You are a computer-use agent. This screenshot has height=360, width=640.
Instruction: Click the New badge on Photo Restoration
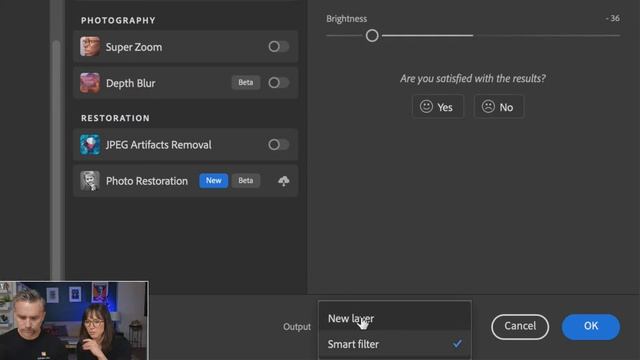[x=213, y=180]
